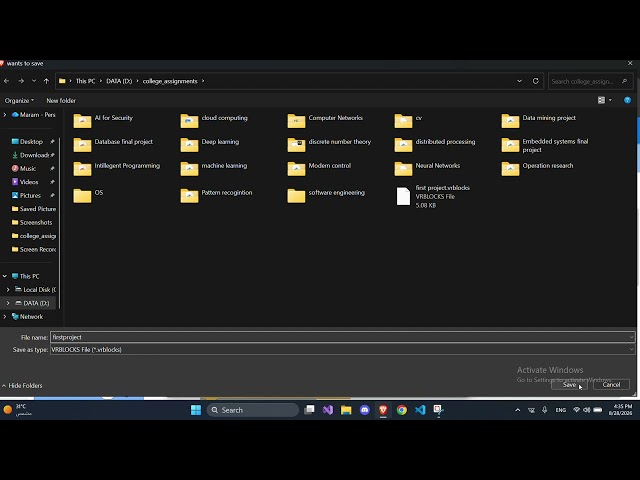640x480 pixels.
Task: Open the dialog help icon
Action: point(627,100)
